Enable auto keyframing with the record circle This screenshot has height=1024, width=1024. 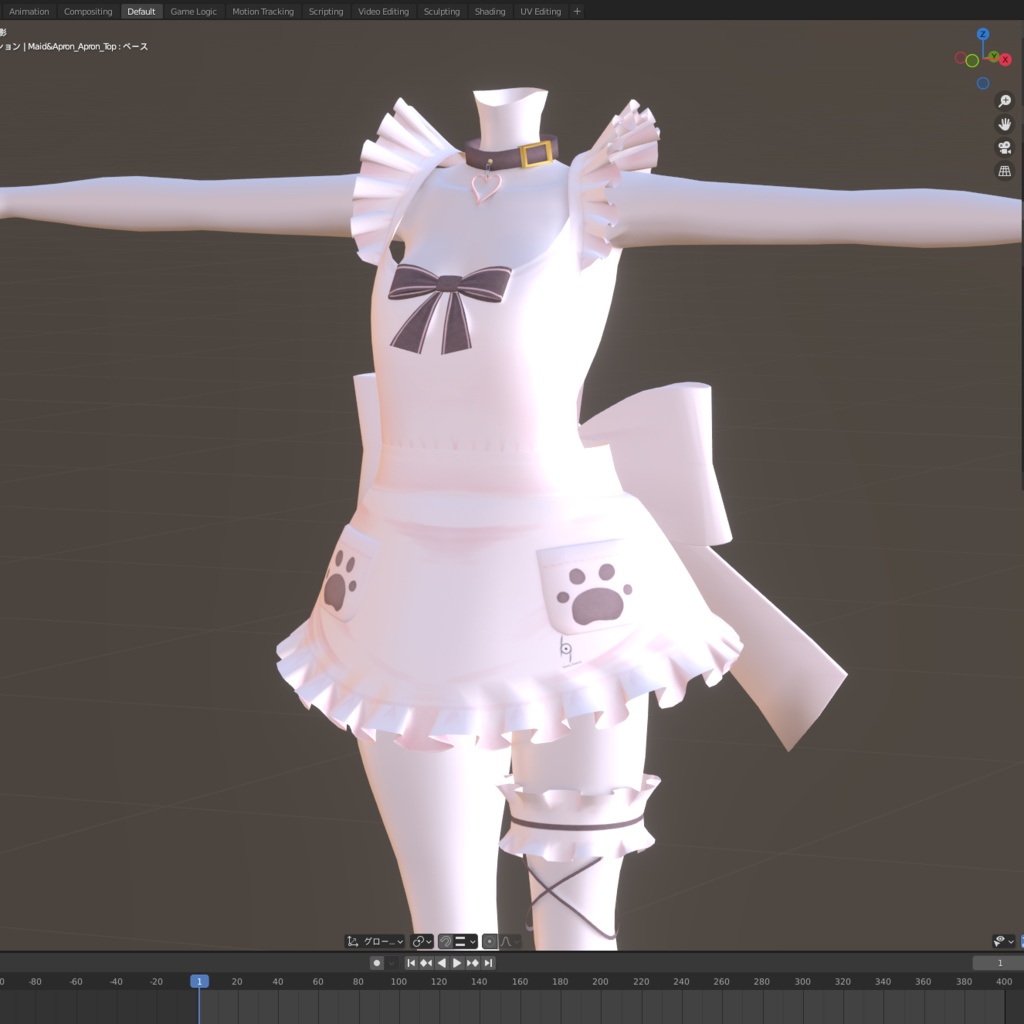point(377,962)
